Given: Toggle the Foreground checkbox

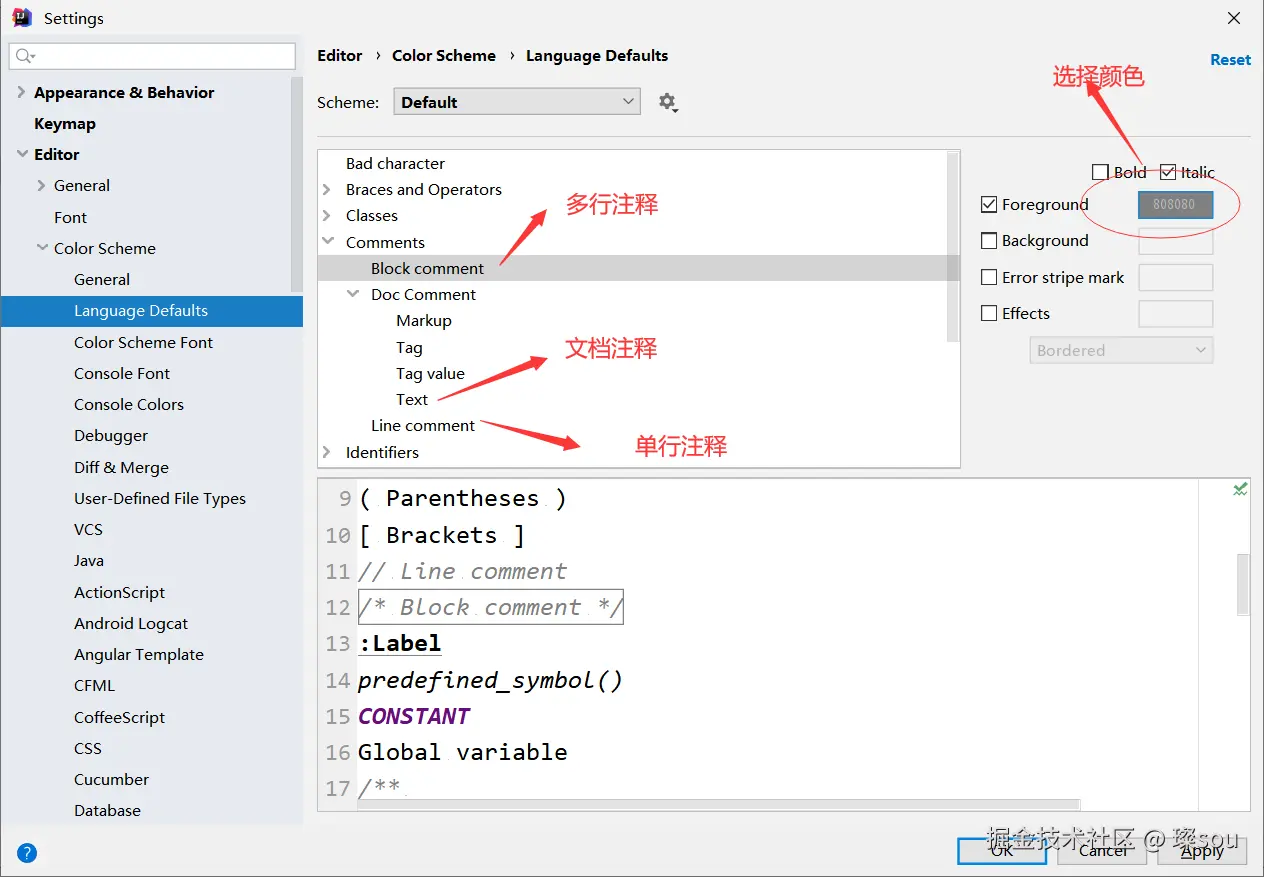Looking at the screenshot, I should [x=989, y=204].
